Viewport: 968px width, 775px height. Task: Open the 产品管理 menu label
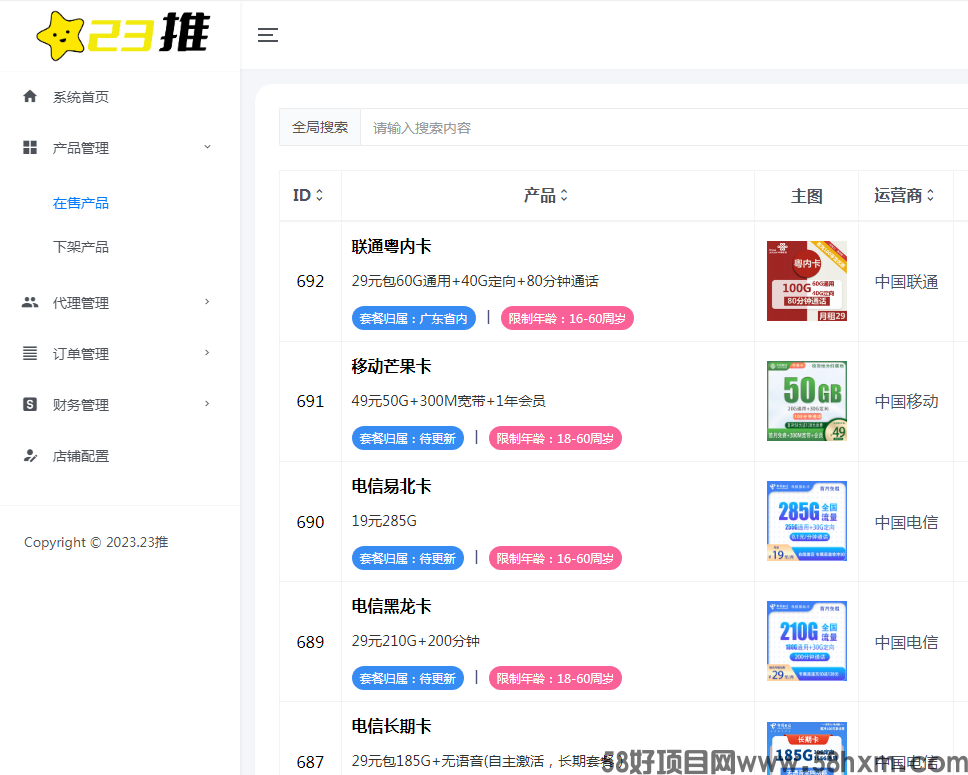coord(81,148)
